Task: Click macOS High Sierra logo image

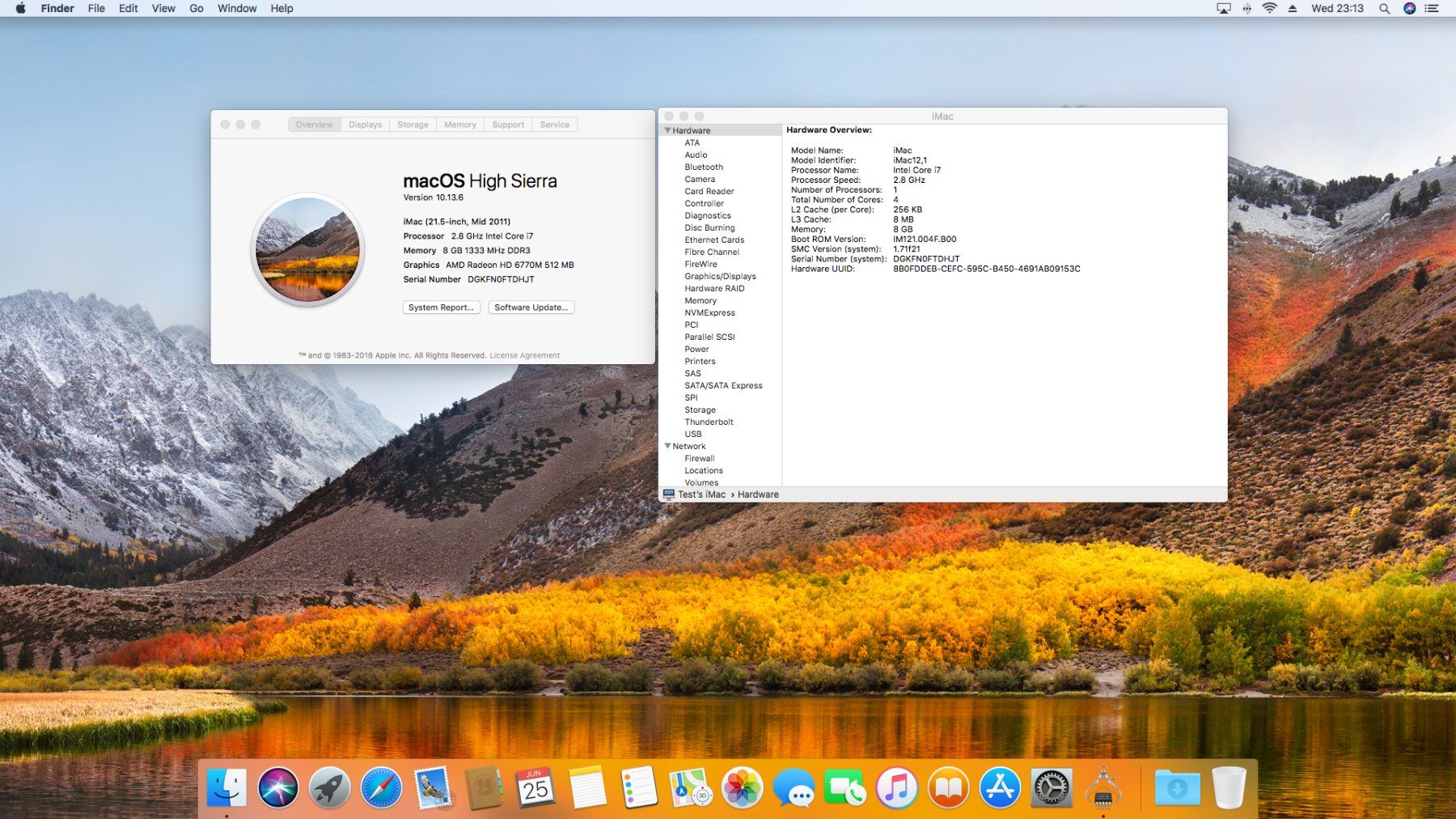Action: tap(307, 249)
